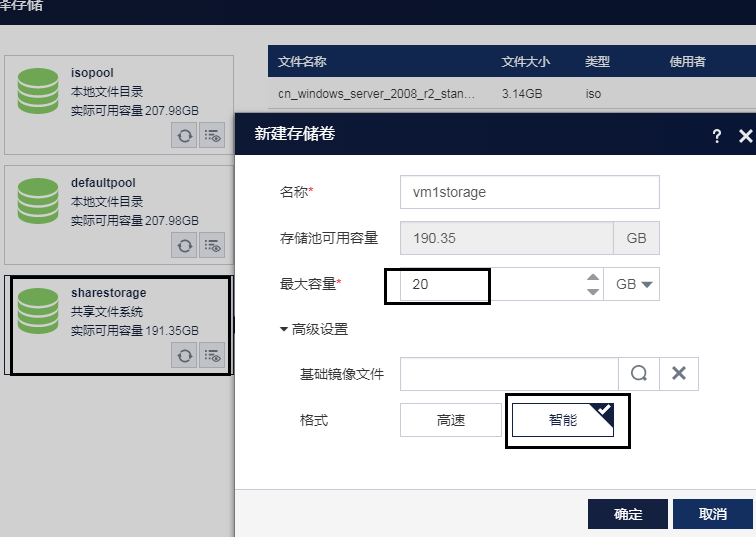Refresh the isopool storage pool
This screenshot has width=756, height=537.
(184, 136)
